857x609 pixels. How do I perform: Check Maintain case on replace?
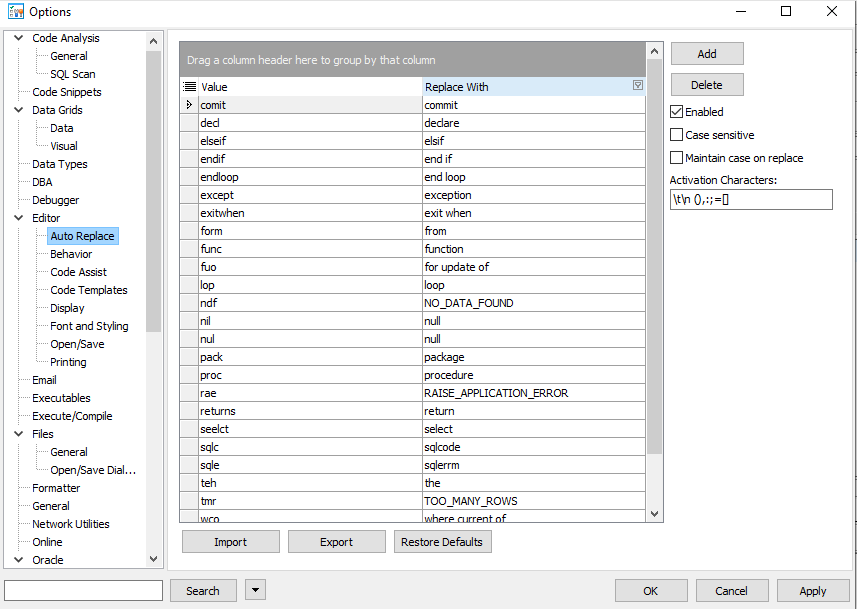(x=676, y=157)
